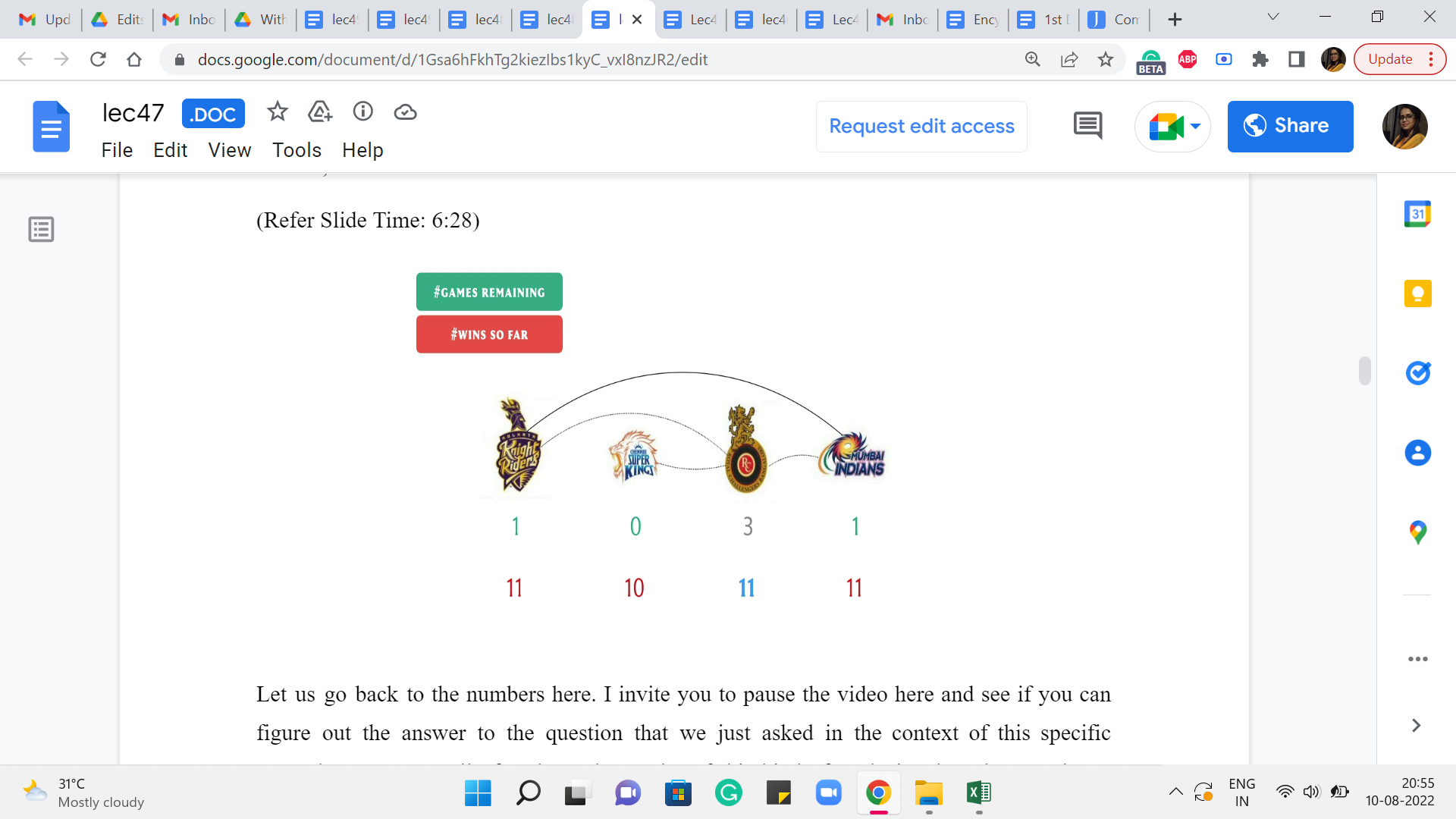Check the cloud save status icon
Viewport: 1456px width, 819px height.
tap(406, 112)
